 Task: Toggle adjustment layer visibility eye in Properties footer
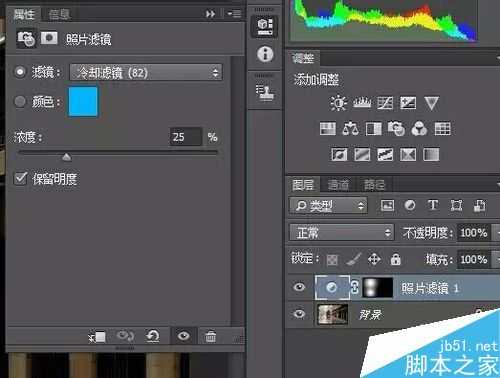pyautogui.click(x=184, y=336)
